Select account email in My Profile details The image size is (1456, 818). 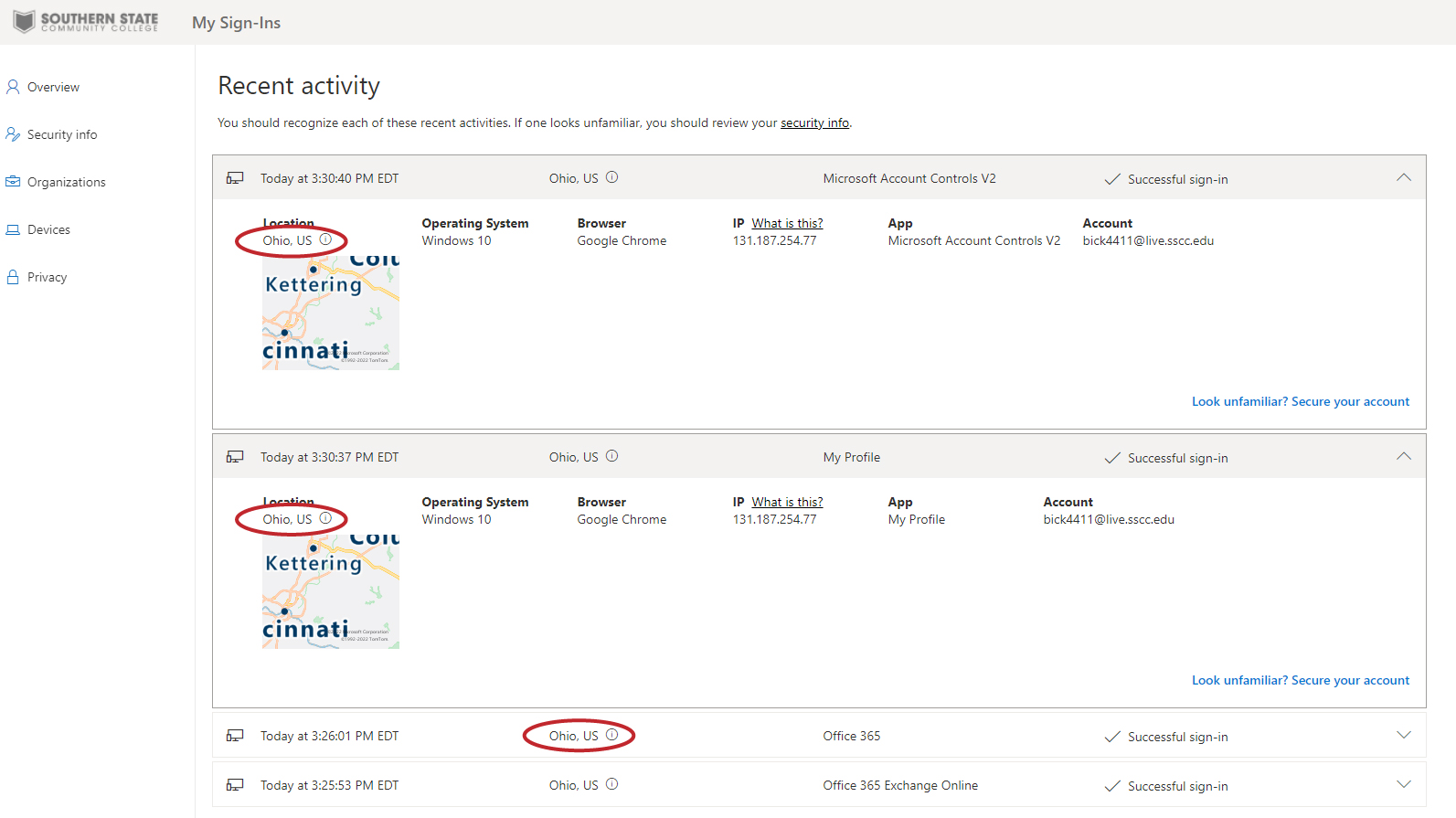(x=1109, y=519)
